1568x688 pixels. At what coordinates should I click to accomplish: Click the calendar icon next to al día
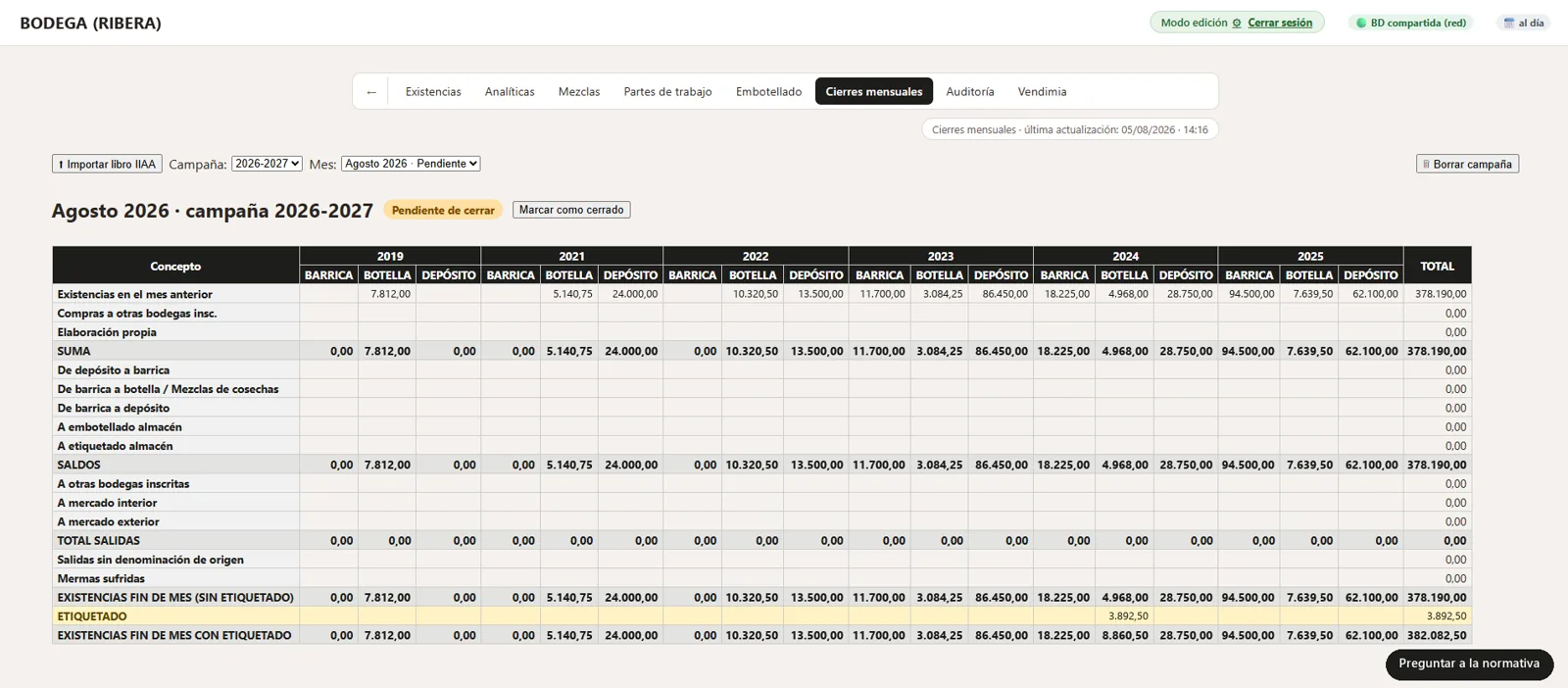pyautogui.click(x=1509, y=23)
